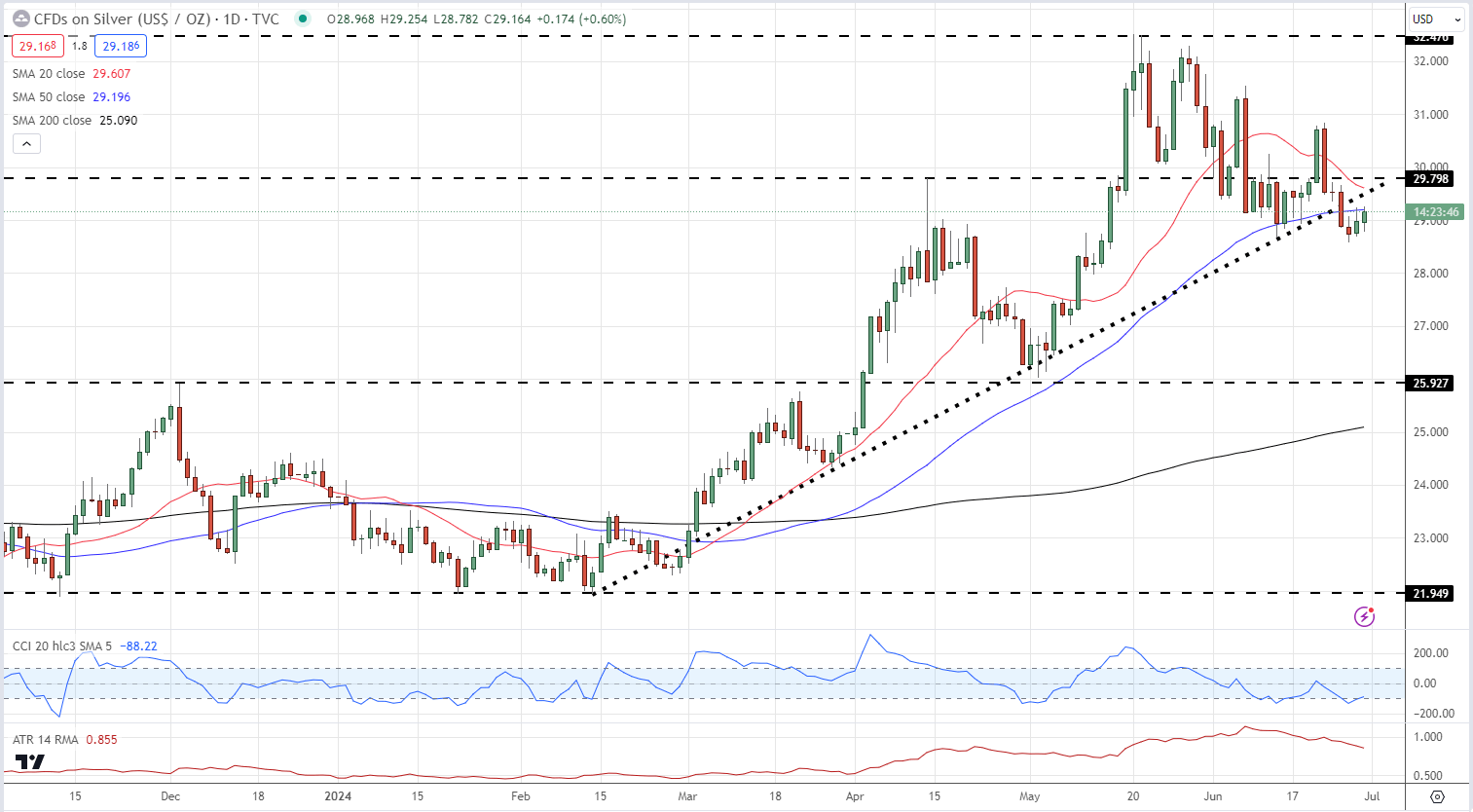Click the Apr label on time axis

[855, 795]
